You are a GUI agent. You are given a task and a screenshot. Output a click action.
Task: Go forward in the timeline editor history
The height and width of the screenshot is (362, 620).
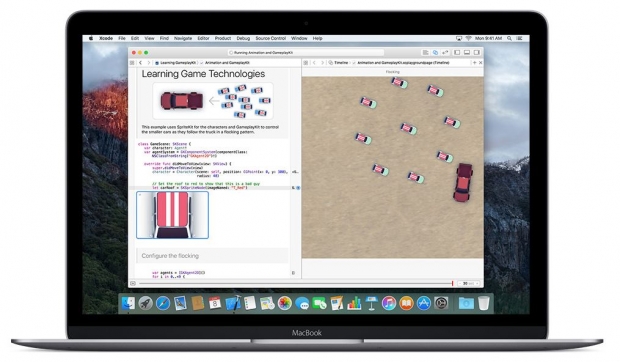pyautogui.click(x=322, y=63)
